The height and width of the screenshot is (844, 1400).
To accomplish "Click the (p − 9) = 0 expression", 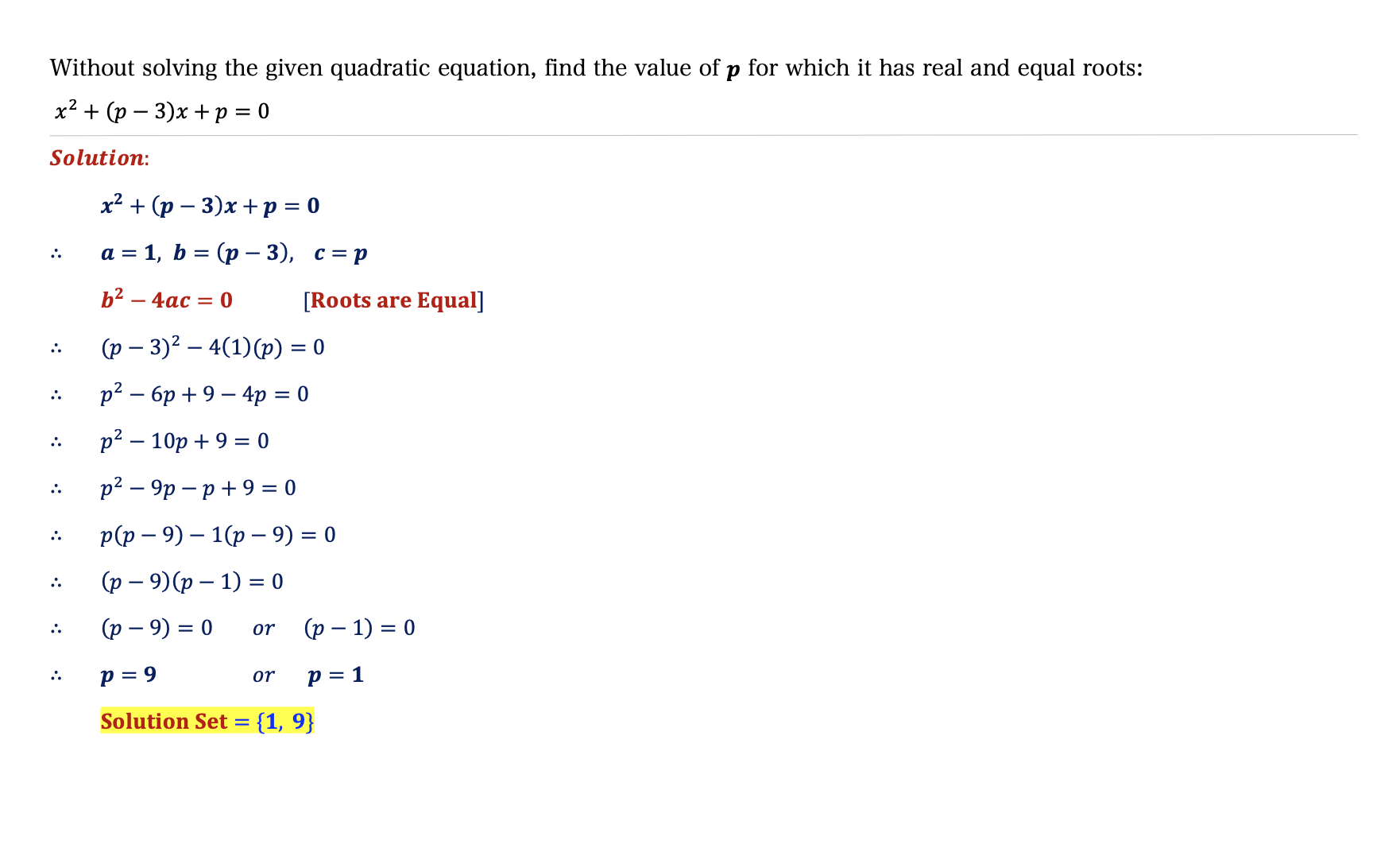I will [x=157, y=629].
